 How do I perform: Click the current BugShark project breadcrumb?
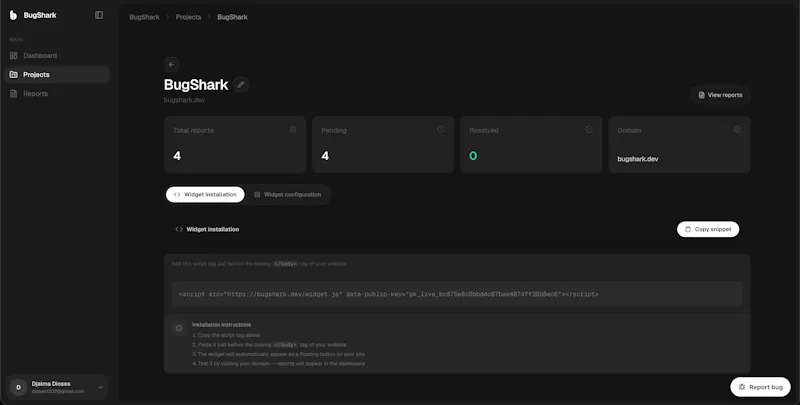(232, 17)
